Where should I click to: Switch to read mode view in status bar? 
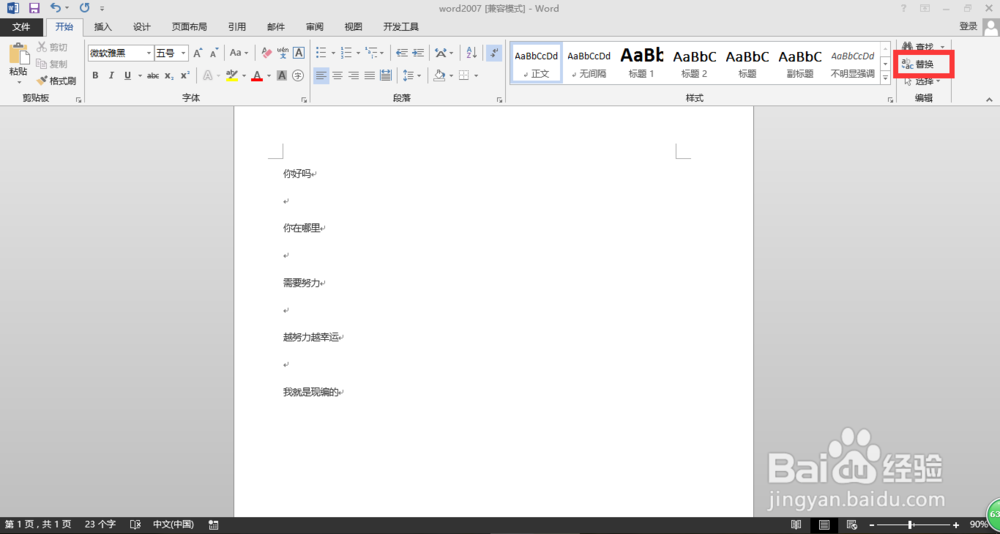click(796, 524)
